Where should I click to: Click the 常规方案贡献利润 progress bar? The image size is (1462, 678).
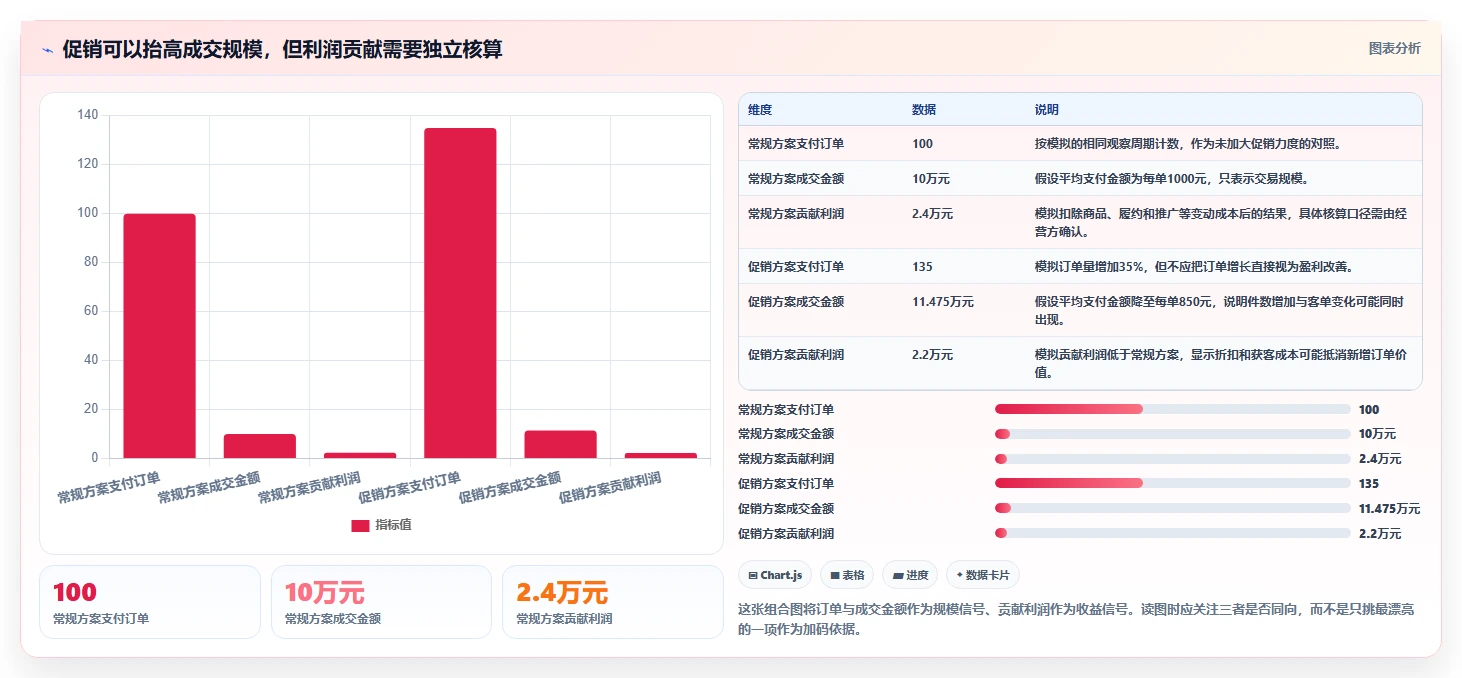click(x=1172, y=458)
